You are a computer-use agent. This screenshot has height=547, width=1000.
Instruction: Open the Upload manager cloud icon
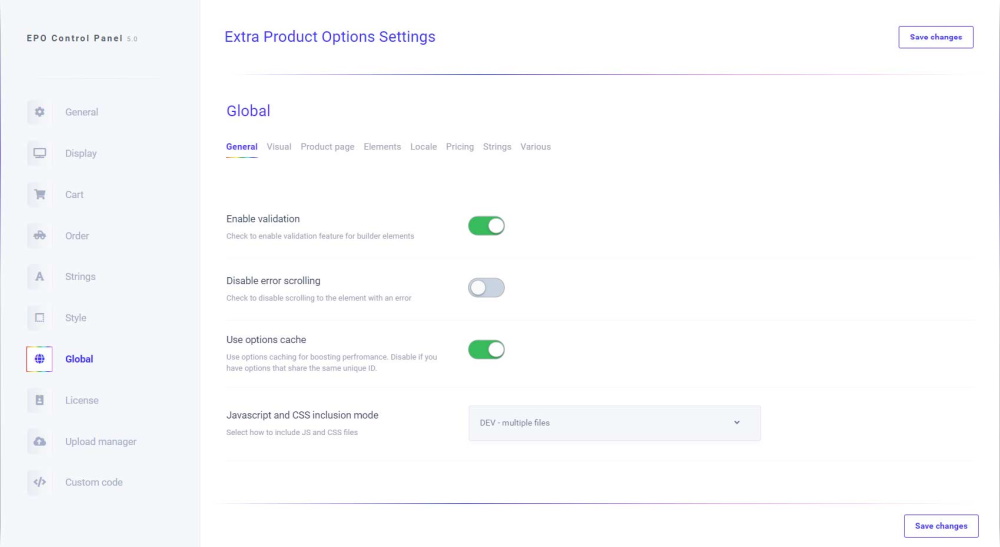(40, 441)
